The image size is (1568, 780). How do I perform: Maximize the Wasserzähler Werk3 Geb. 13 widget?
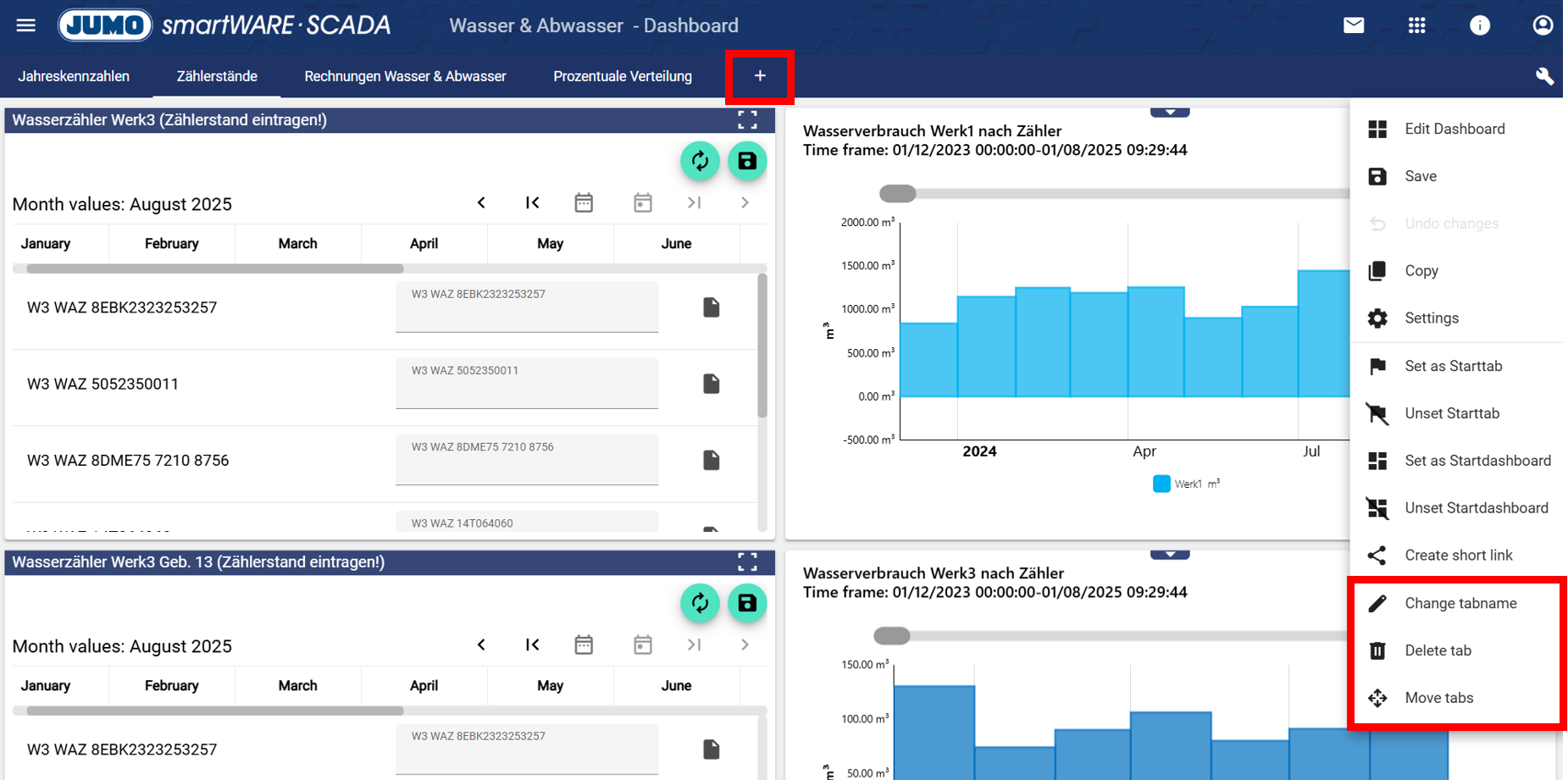(746, 562)
